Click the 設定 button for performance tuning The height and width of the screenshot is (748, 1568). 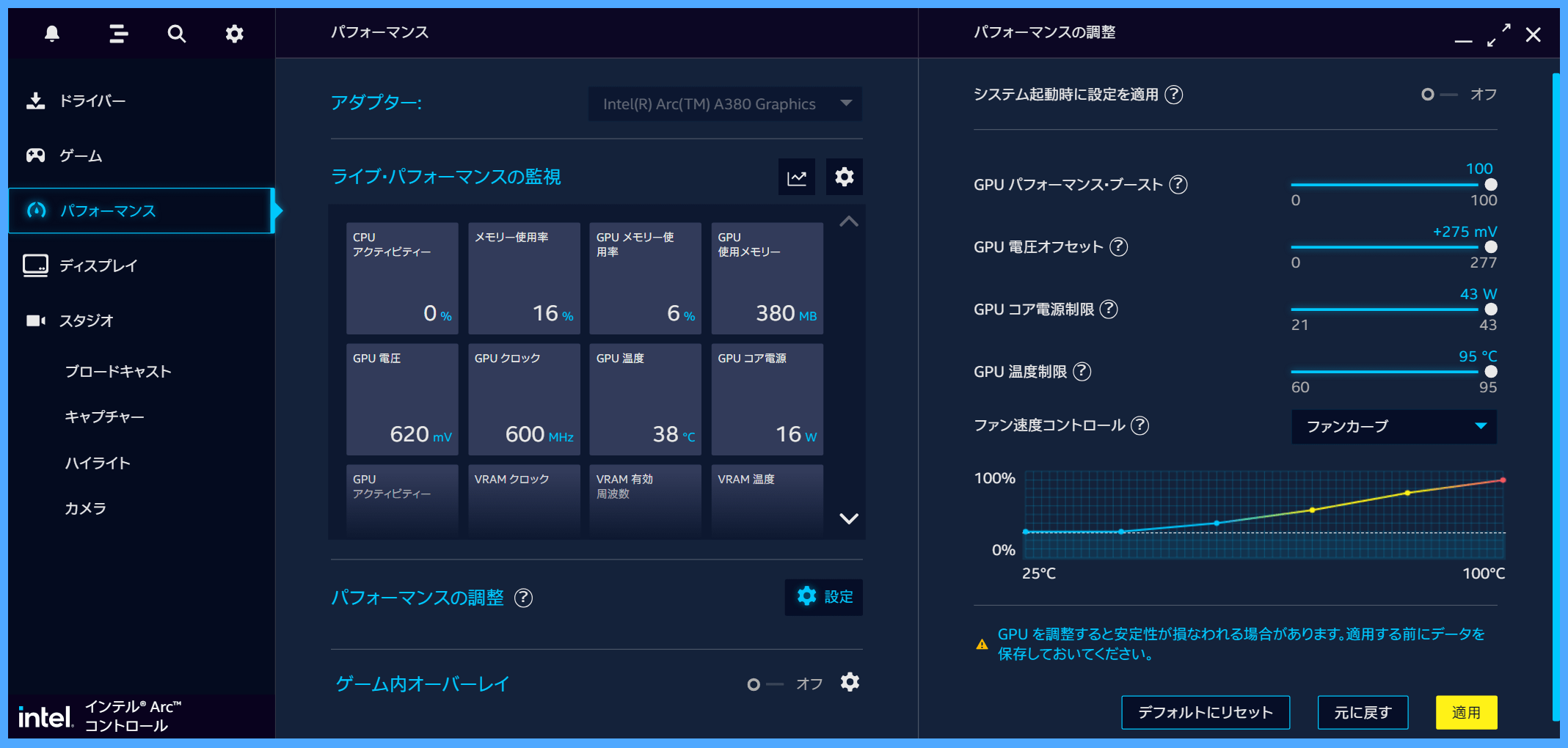(x=824, y=597)
